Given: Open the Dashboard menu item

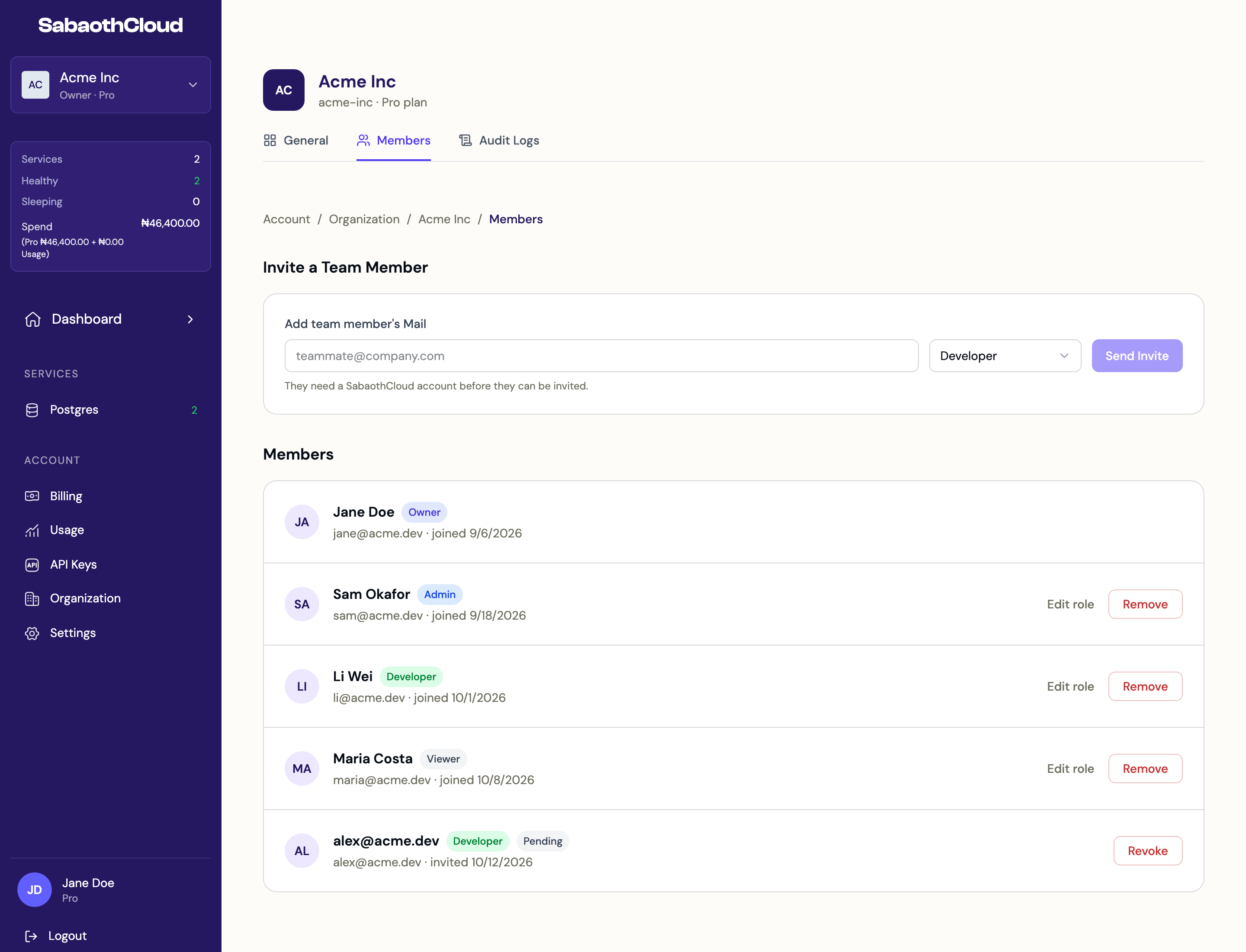Looking at the screenshot, I should point(110,319).
